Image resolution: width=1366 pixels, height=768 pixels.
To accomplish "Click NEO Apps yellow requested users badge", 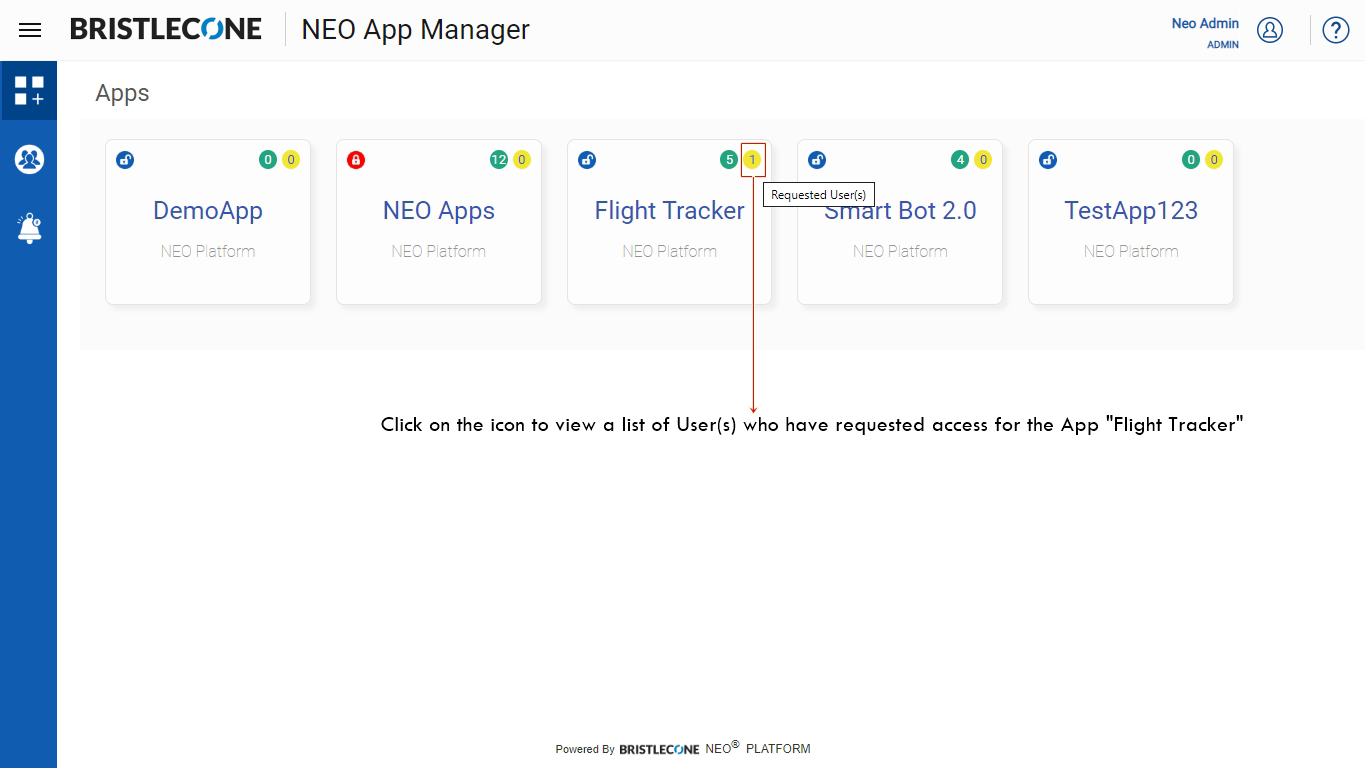I will click(522, 160).
